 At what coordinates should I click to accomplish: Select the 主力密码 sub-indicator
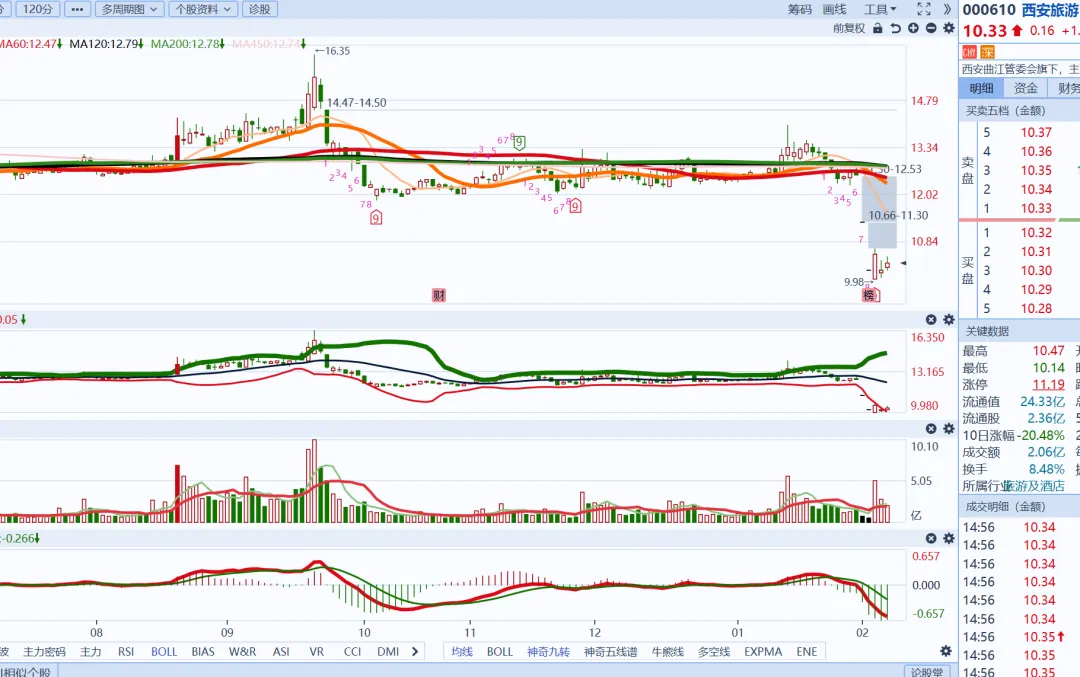44,652
